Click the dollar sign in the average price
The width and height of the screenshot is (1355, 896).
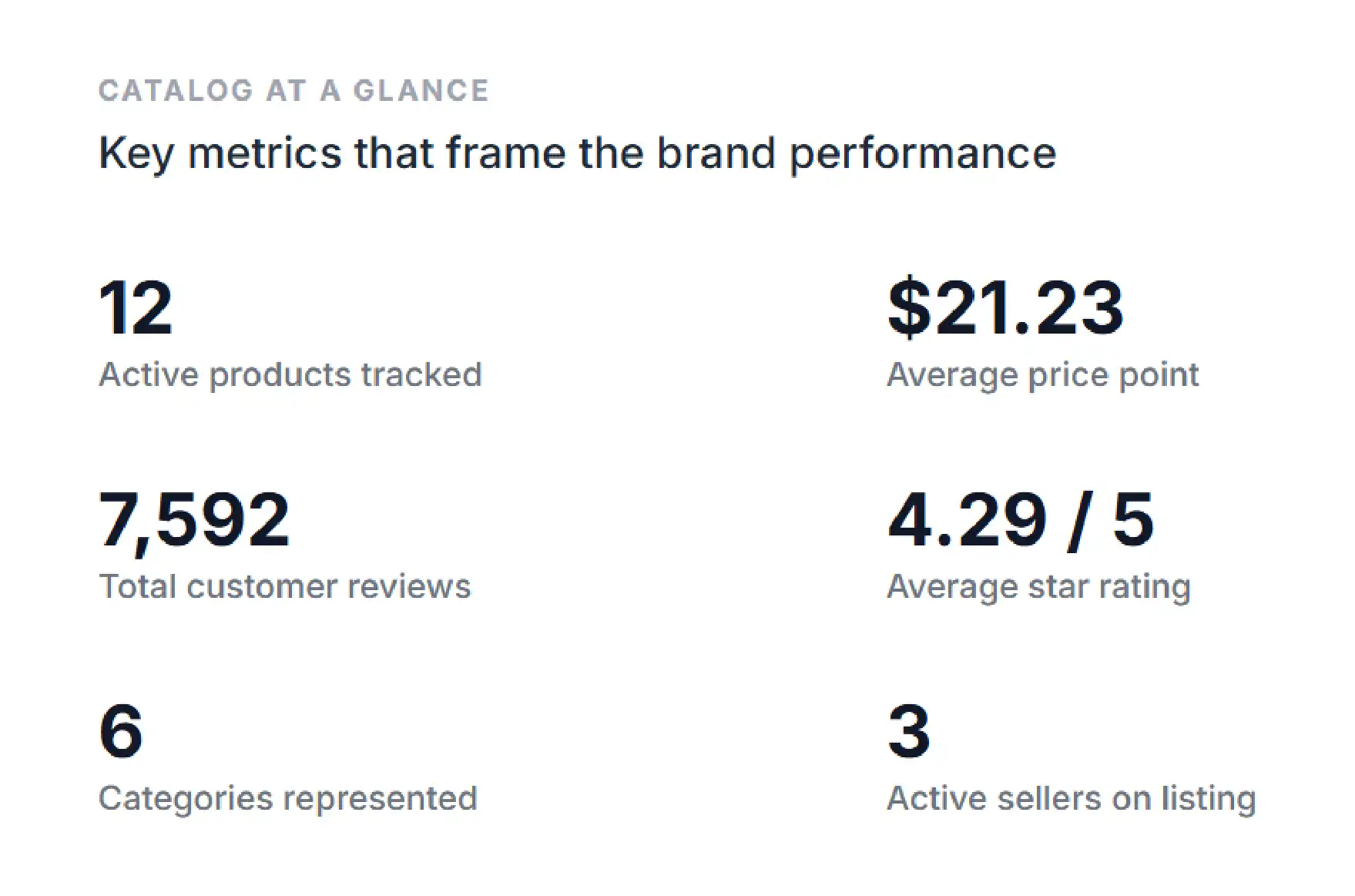click(x=909, y=308)
